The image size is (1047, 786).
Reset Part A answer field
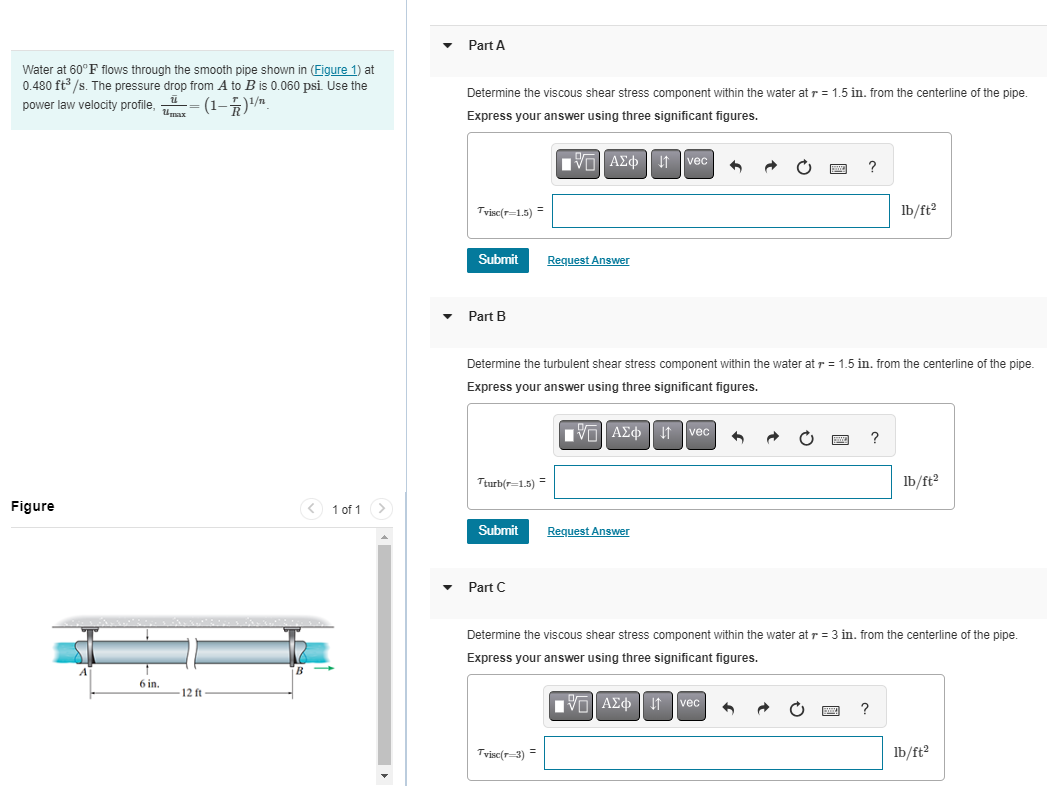(x=804, y=166)
